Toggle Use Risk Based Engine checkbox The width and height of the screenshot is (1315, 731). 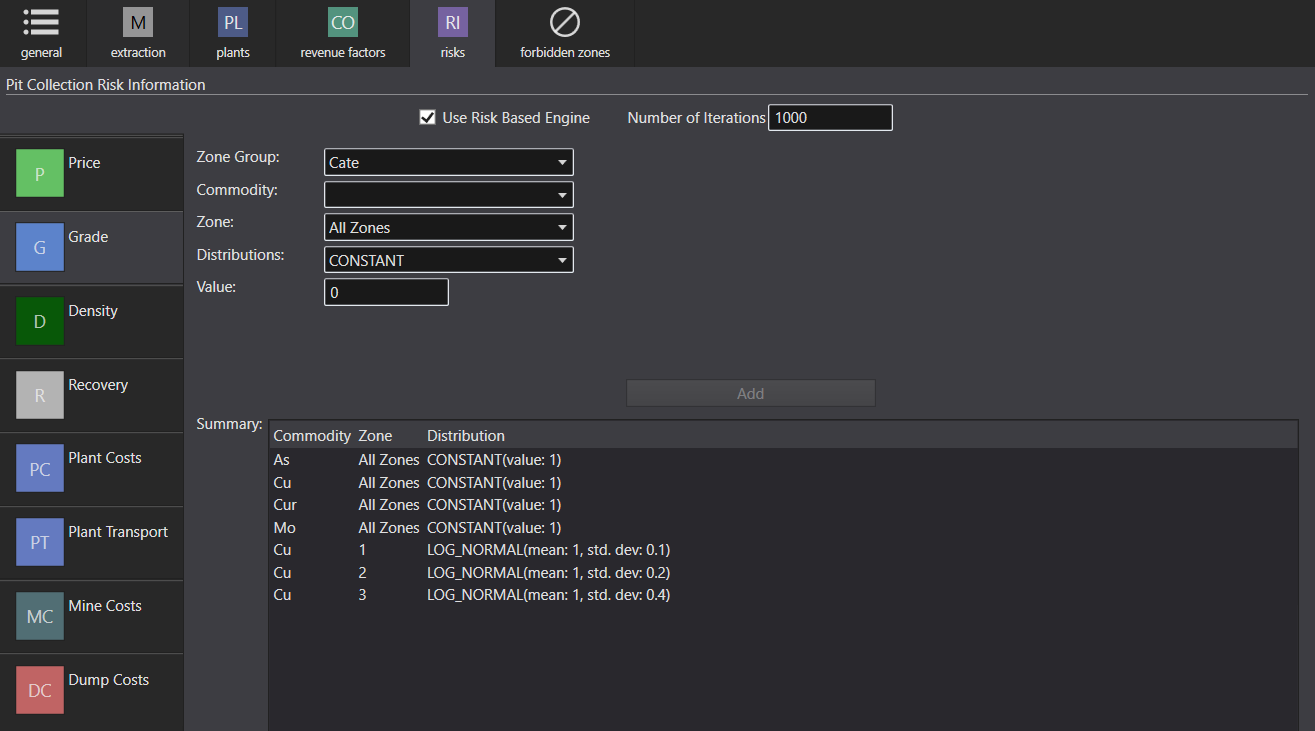point(427,118)
